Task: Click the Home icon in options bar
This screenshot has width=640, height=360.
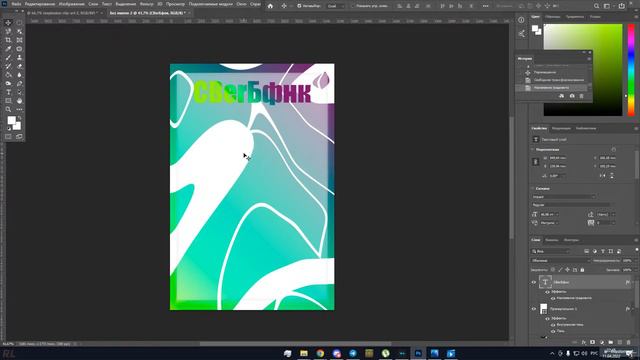Action: [270, 6]
